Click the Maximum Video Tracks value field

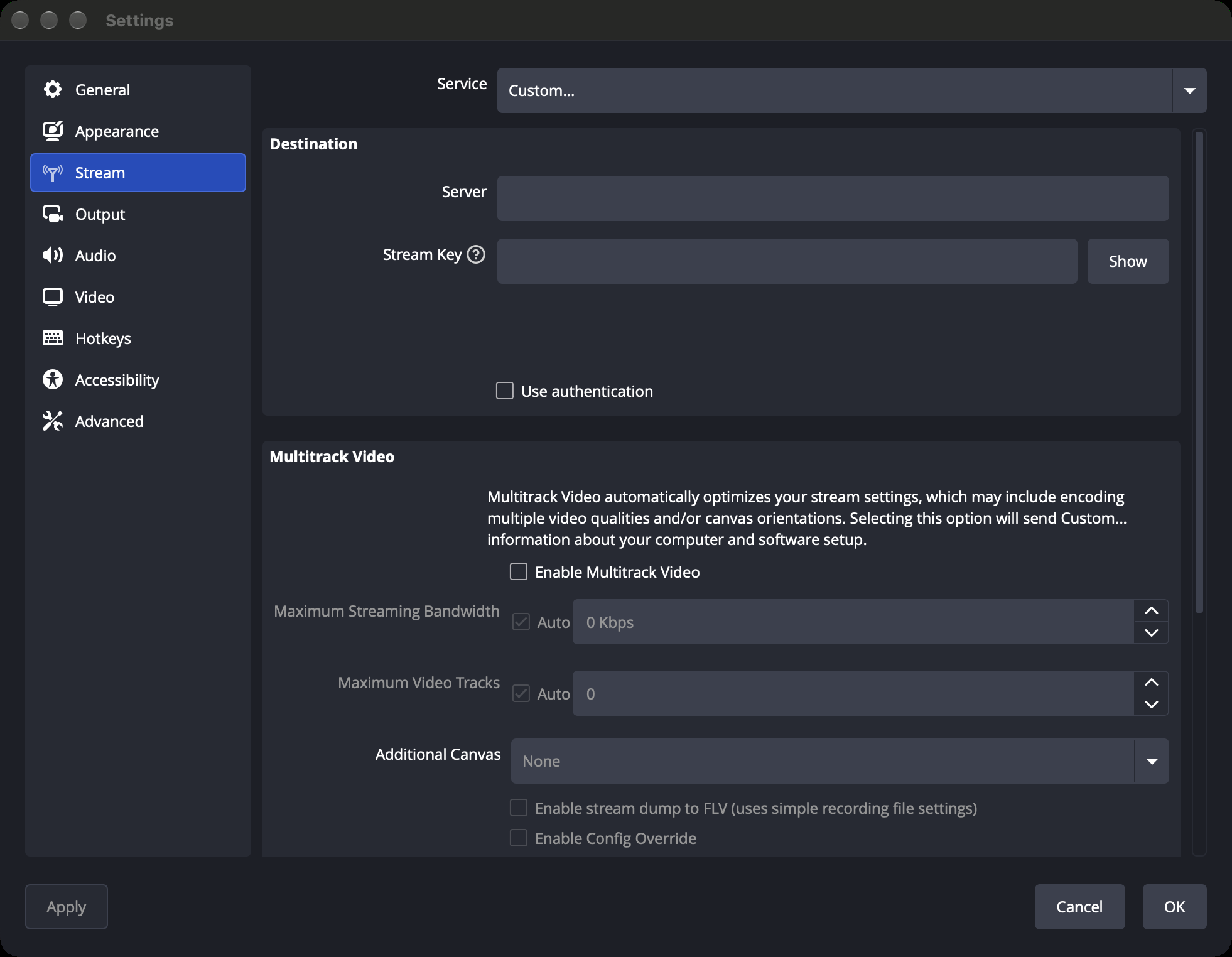[x=853, y=693]
